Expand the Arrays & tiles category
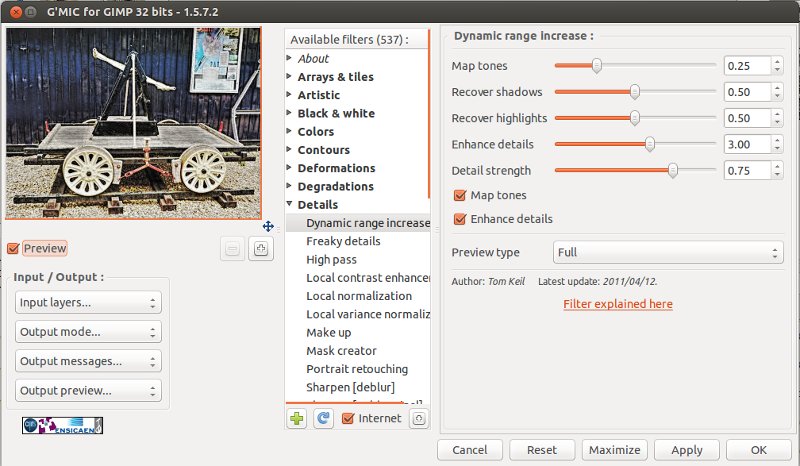800x466 pixels. pyautogui.click(x=289, y=77)
